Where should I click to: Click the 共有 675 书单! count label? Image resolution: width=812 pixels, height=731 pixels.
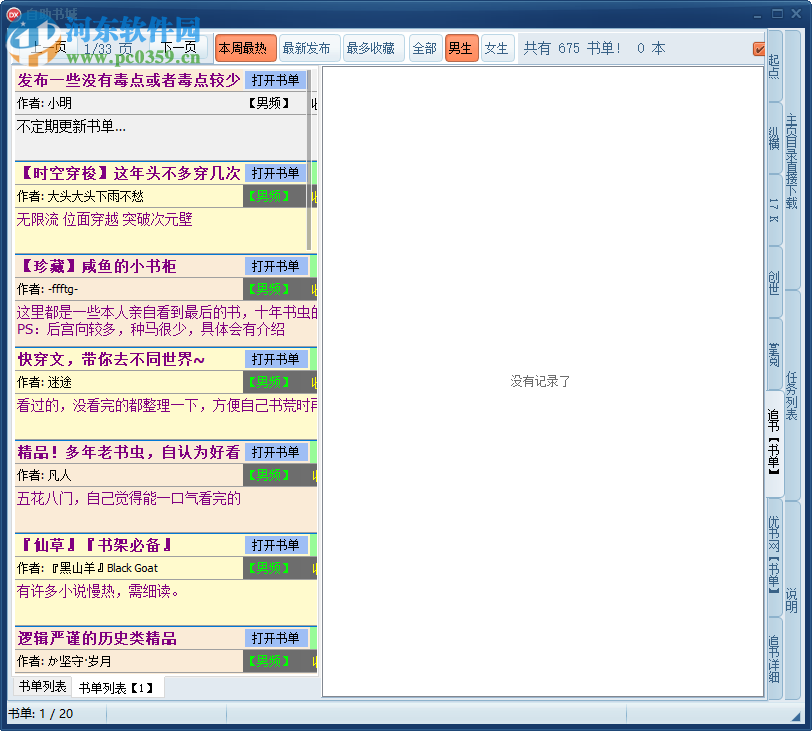[572, 48]
